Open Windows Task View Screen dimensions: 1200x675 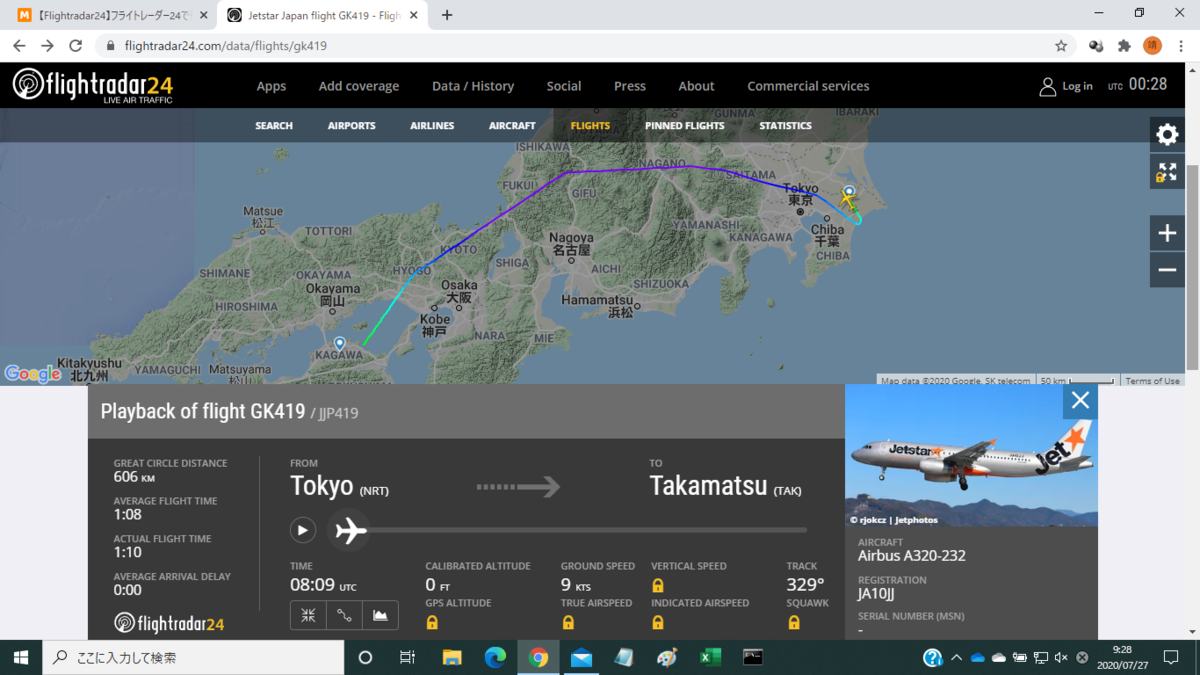[407, 657]
